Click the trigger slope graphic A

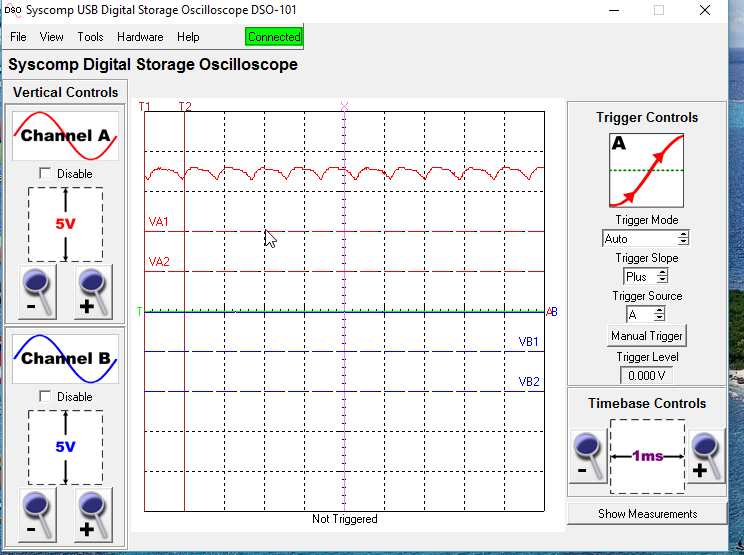(x=646, y=170)
